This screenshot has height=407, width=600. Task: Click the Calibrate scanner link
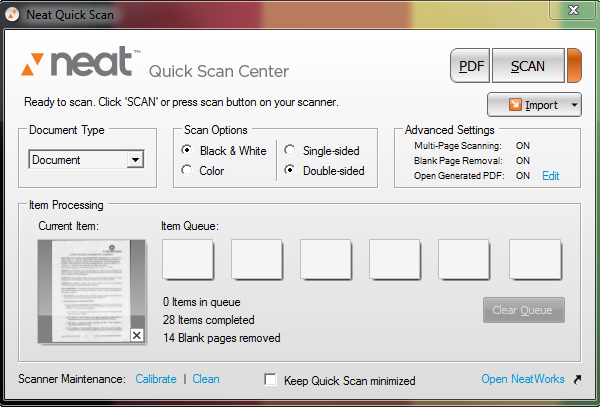click(156, 379)
